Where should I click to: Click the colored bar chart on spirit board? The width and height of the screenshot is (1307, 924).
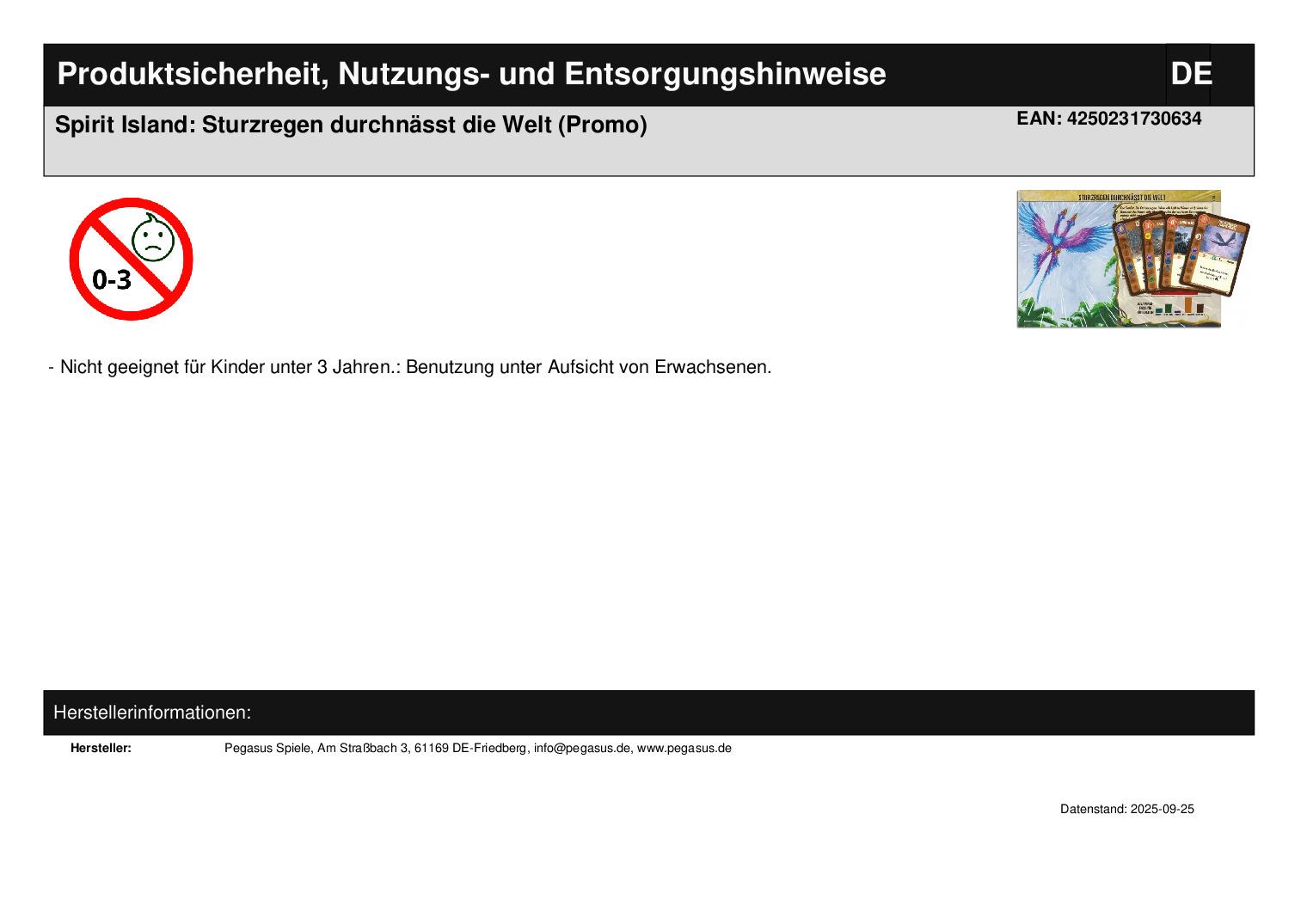coord(1178,306)
